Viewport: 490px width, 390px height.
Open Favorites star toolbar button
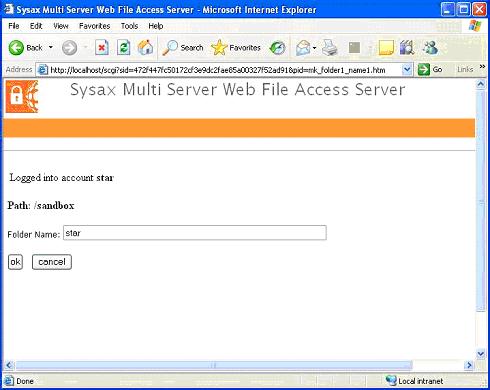pos(236,48)
